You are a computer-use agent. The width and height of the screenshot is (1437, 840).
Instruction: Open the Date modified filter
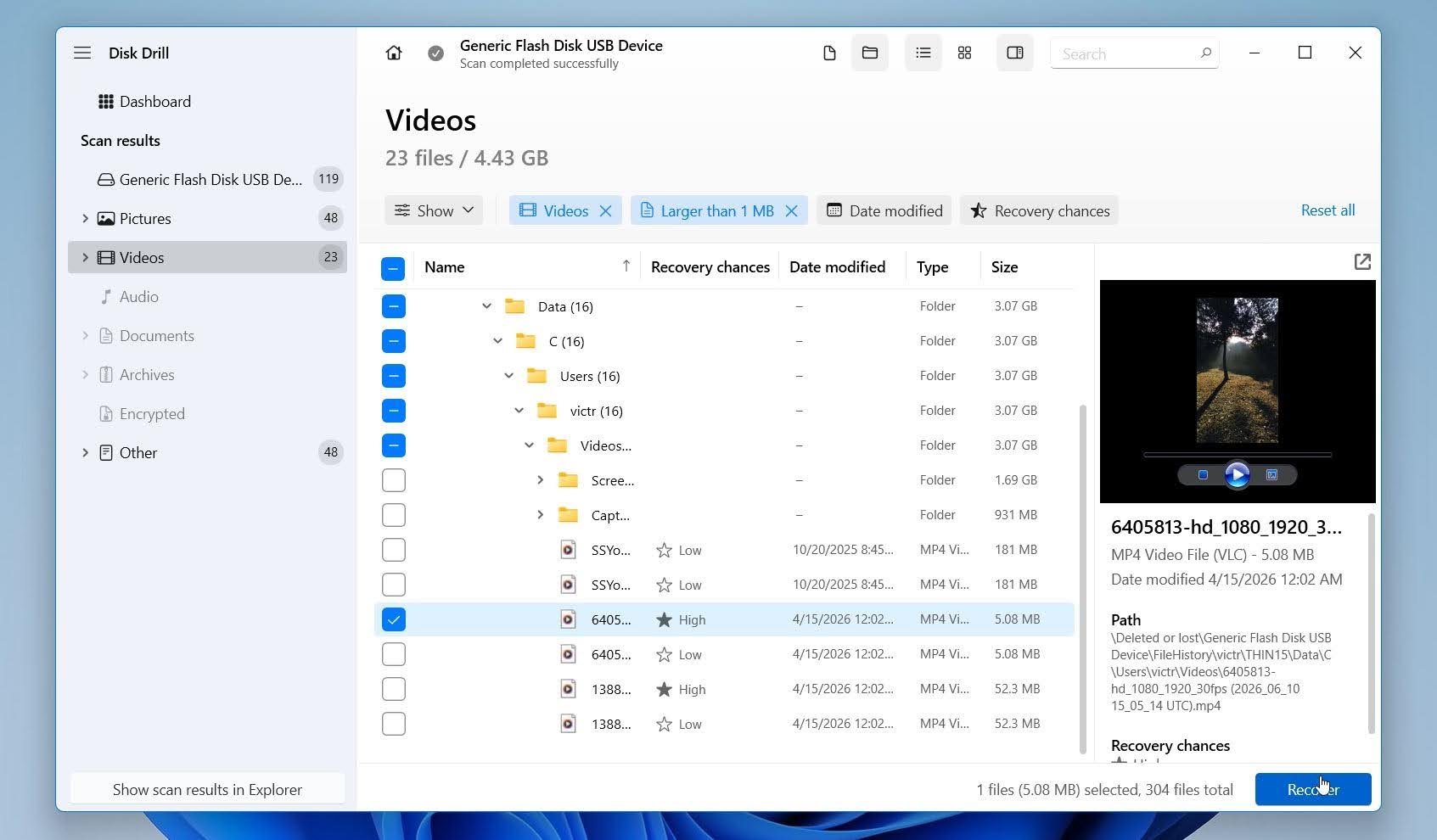click(884, 210)
